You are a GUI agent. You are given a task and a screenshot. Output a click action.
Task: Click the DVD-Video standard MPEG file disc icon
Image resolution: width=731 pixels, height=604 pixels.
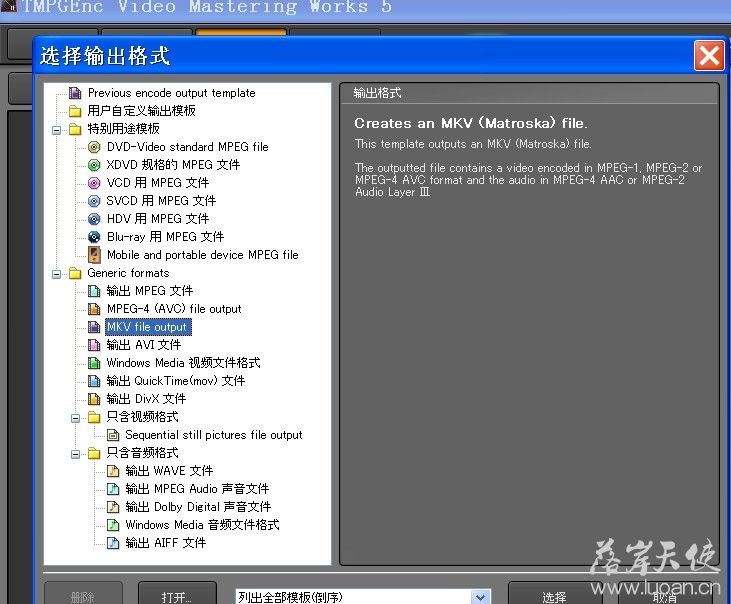click(x=94, y=147)
